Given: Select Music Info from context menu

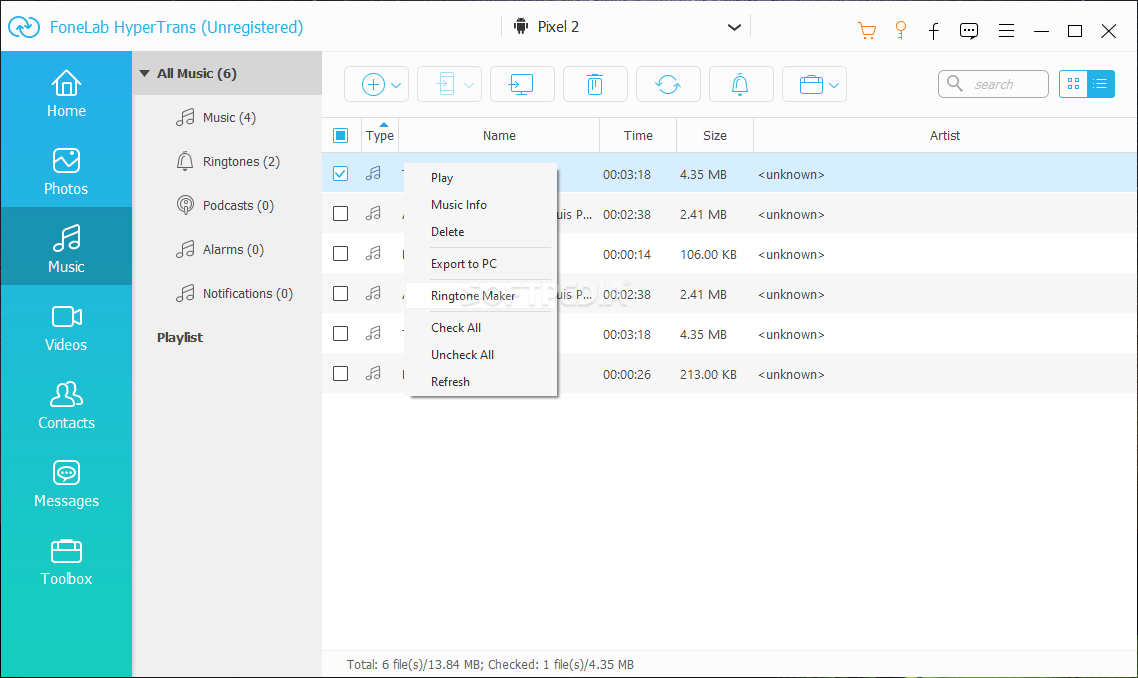Looking at the screenshot, I should coord(459,205).
